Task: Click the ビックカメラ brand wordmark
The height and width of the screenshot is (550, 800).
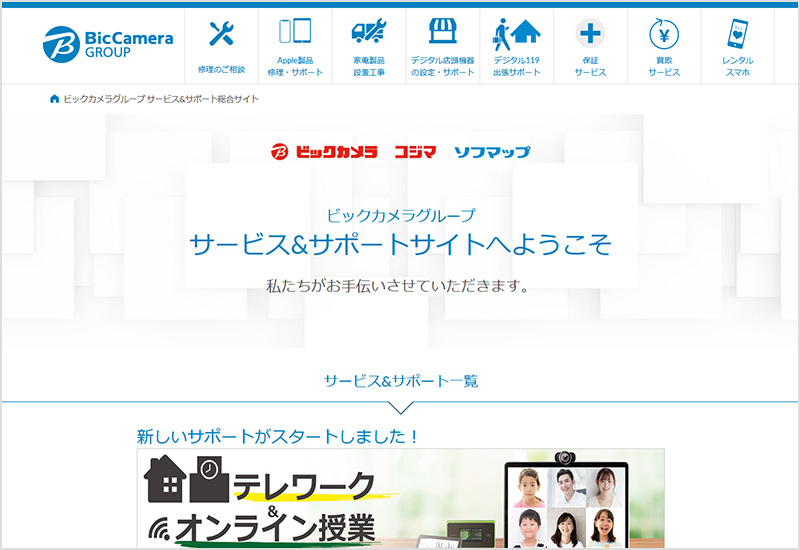Action: [x=337, y=152]
